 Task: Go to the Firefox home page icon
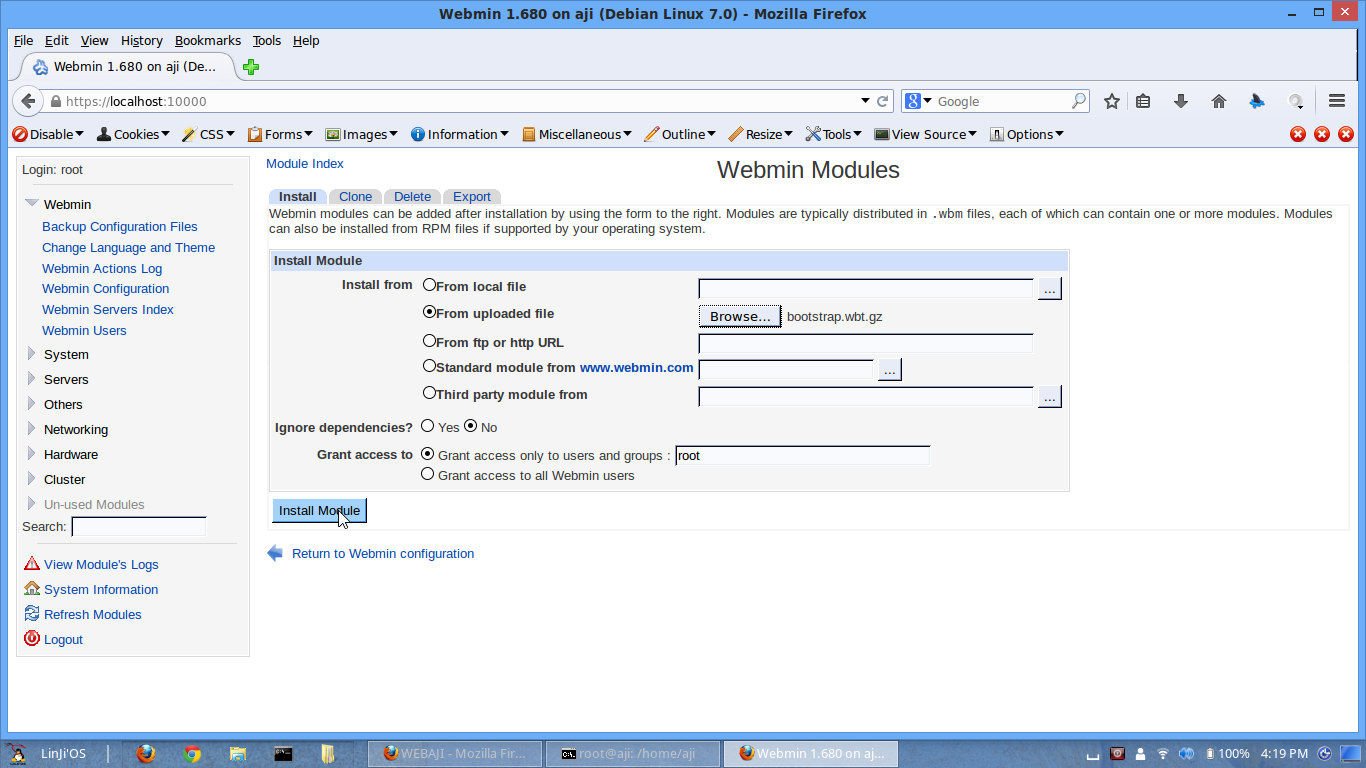(x=1218, y=101)
